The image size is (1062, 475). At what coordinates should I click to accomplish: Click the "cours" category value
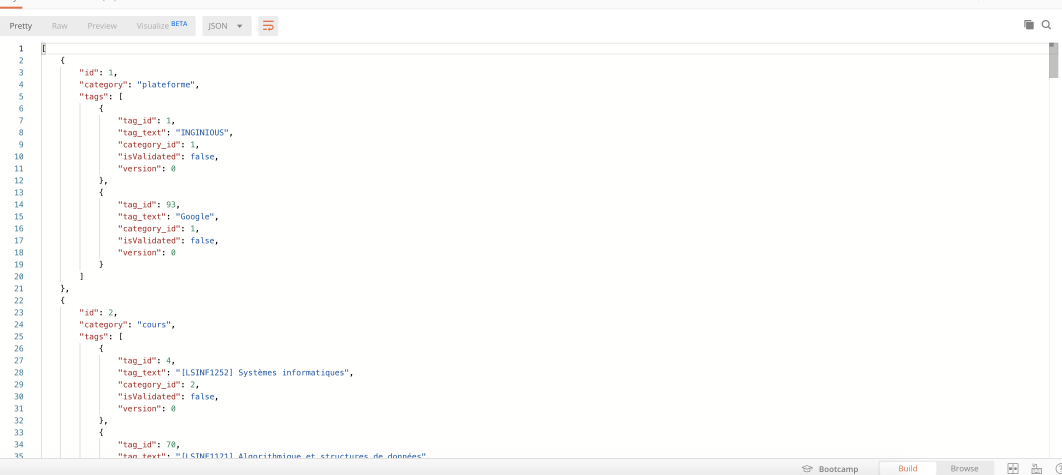(x=156, y=325)
